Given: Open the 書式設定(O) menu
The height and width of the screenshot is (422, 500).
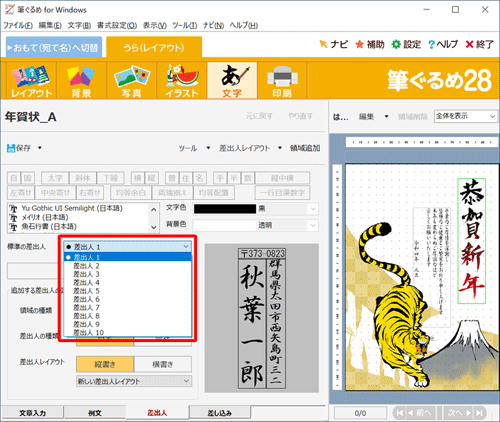Looking at the screenshot, I should coord(117,25).
